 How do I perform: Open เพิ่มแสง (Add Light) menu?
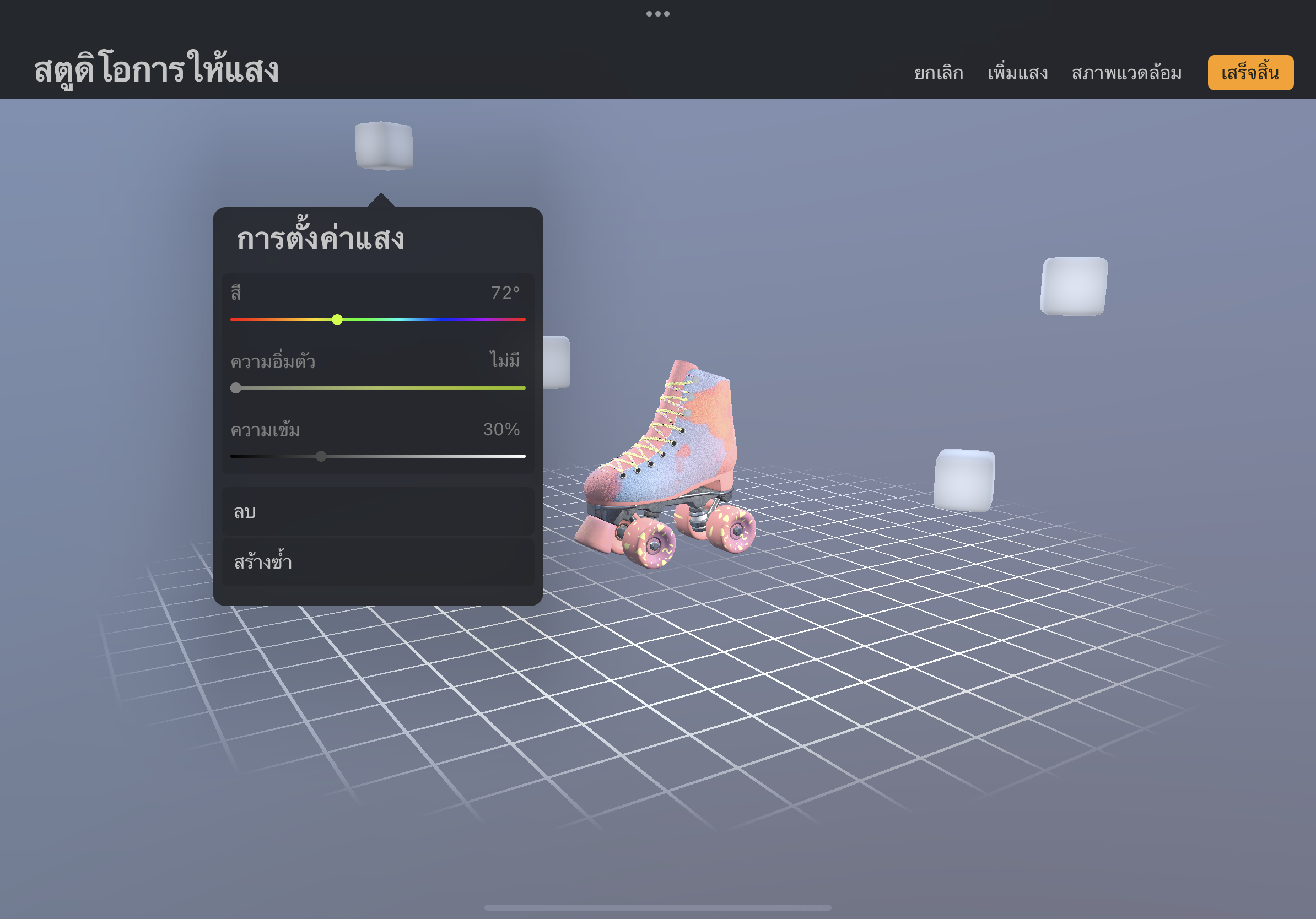(1017, 73)
